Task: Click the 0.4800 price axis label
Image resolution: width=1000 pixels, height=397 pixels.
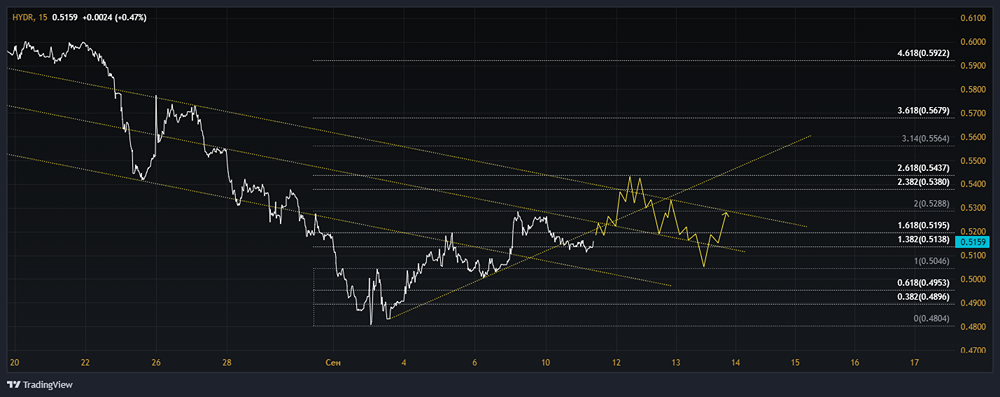Action: [973, 327]
